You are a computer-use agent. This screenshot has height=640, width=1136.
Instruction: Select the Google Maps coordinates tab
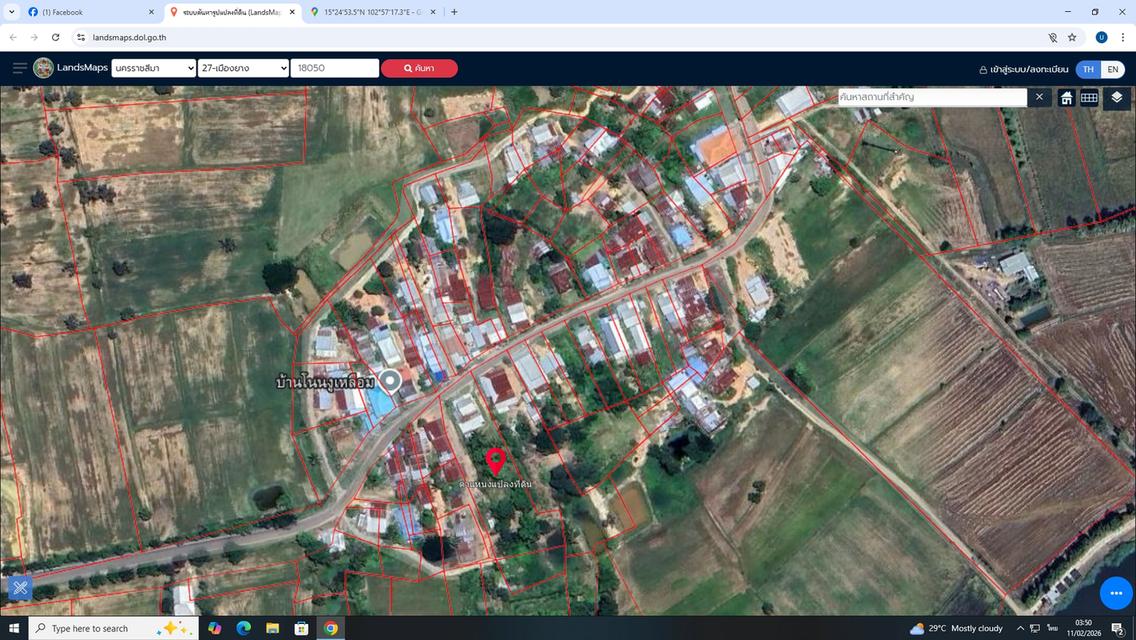click(x=370, y=11)
